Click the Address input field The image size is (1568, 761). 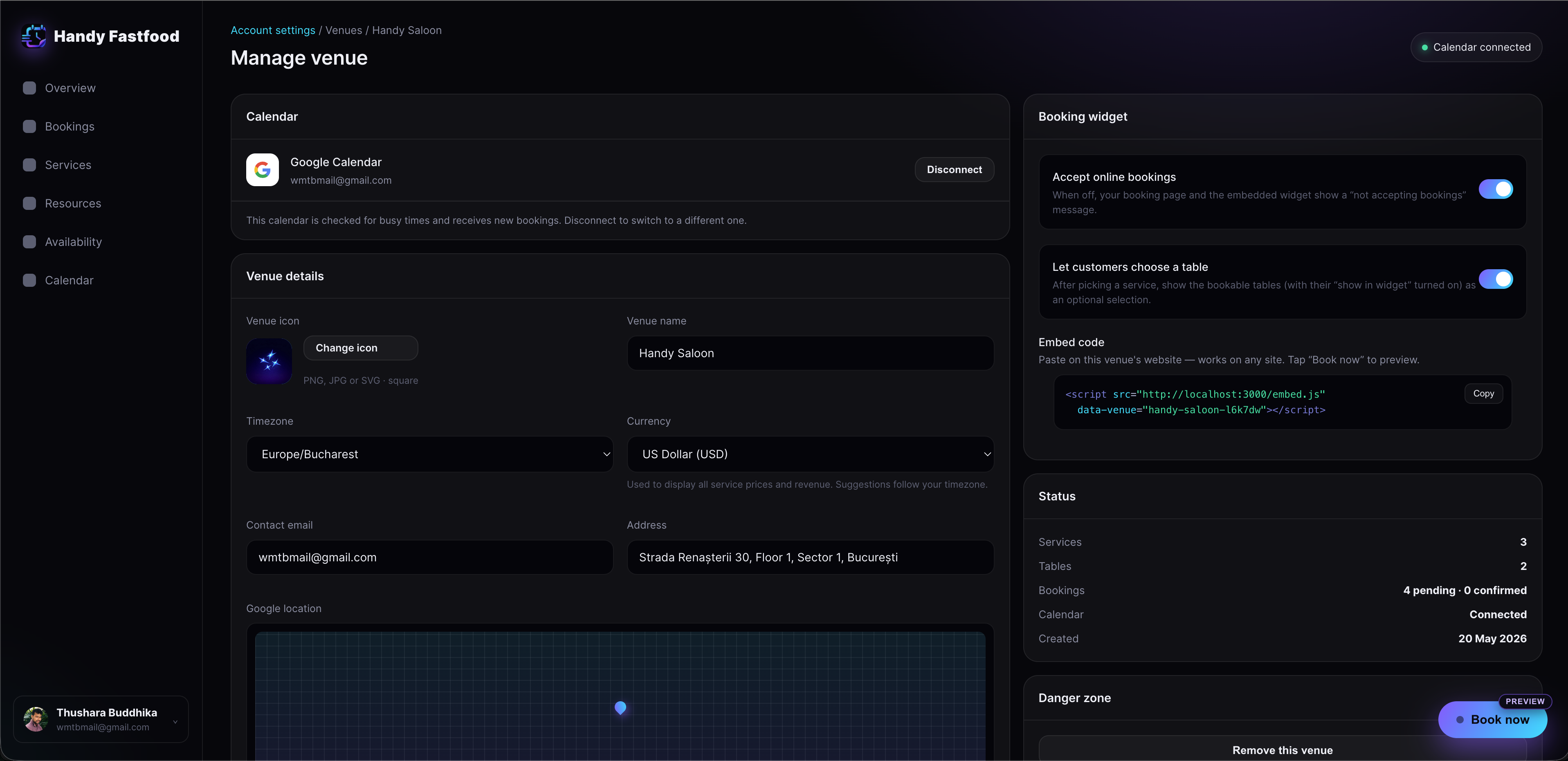[810, 557]
